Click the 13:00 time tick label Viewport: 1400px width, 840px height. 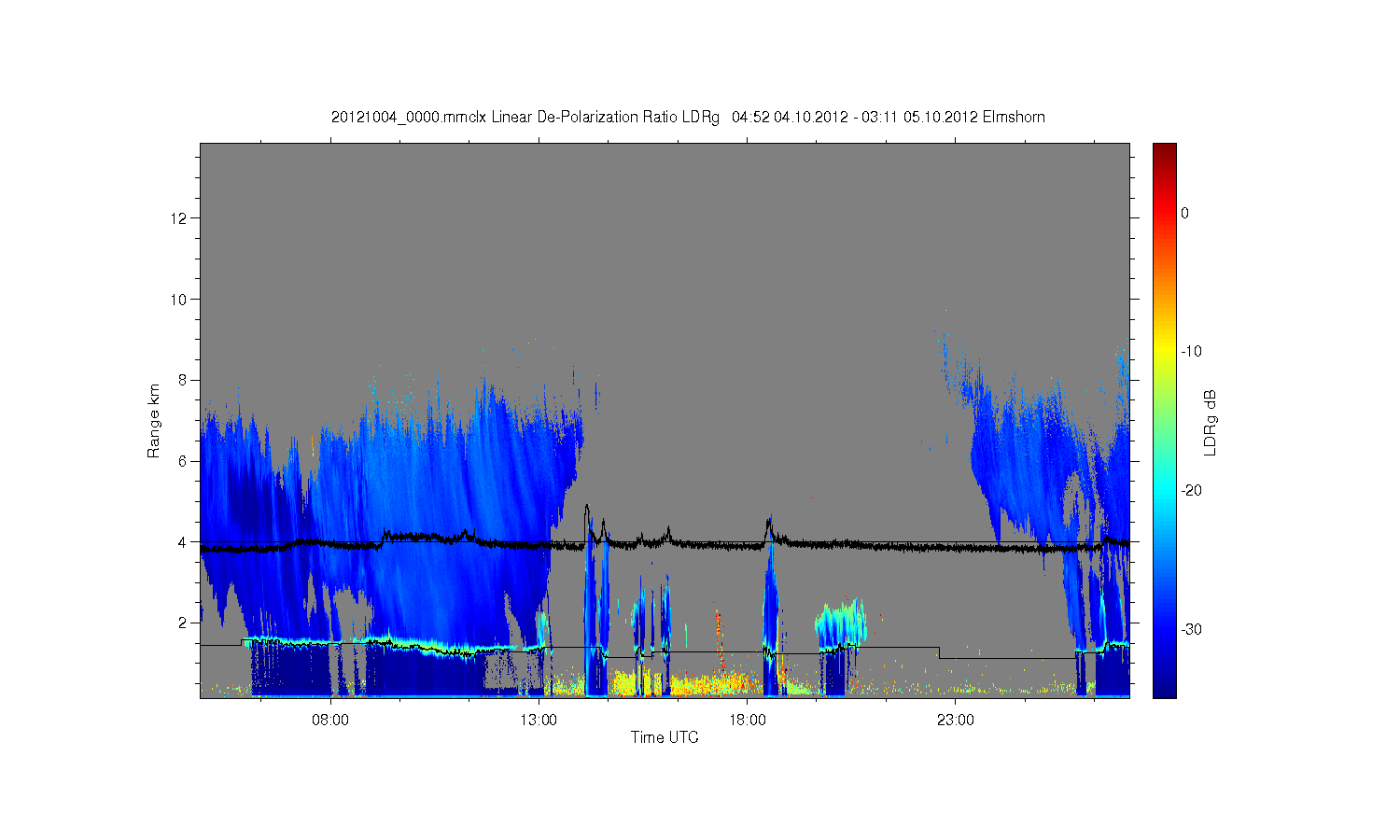(539, 720)
